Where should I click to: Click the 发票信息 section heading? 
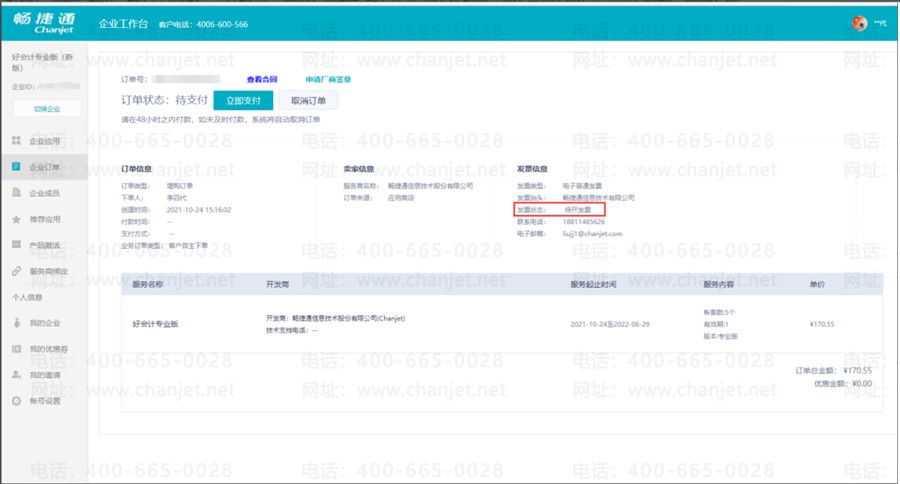click(532, 169)
